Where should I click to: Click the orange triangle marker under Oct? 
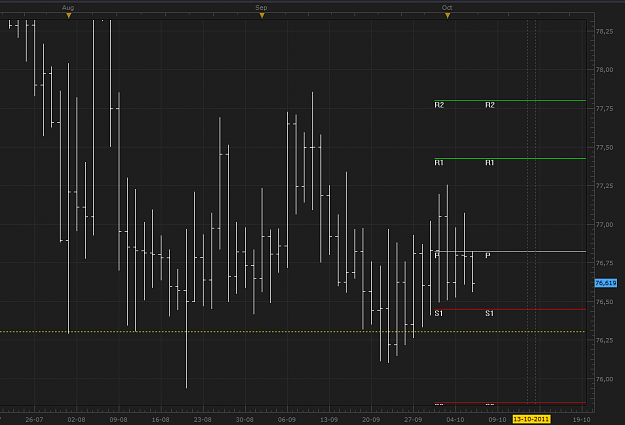click(x=448, y=16)
